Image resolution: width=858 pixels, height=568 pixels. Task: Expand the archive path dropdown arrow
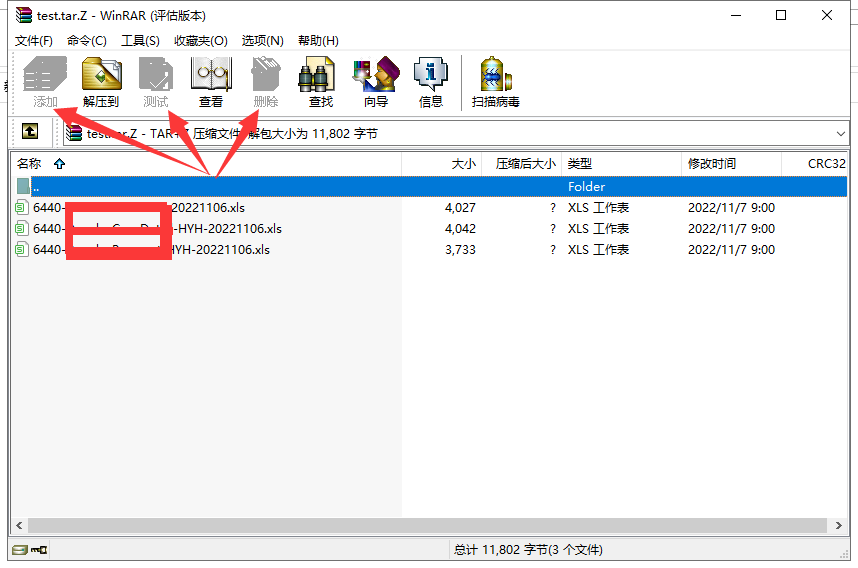click(x=840, y=134)
